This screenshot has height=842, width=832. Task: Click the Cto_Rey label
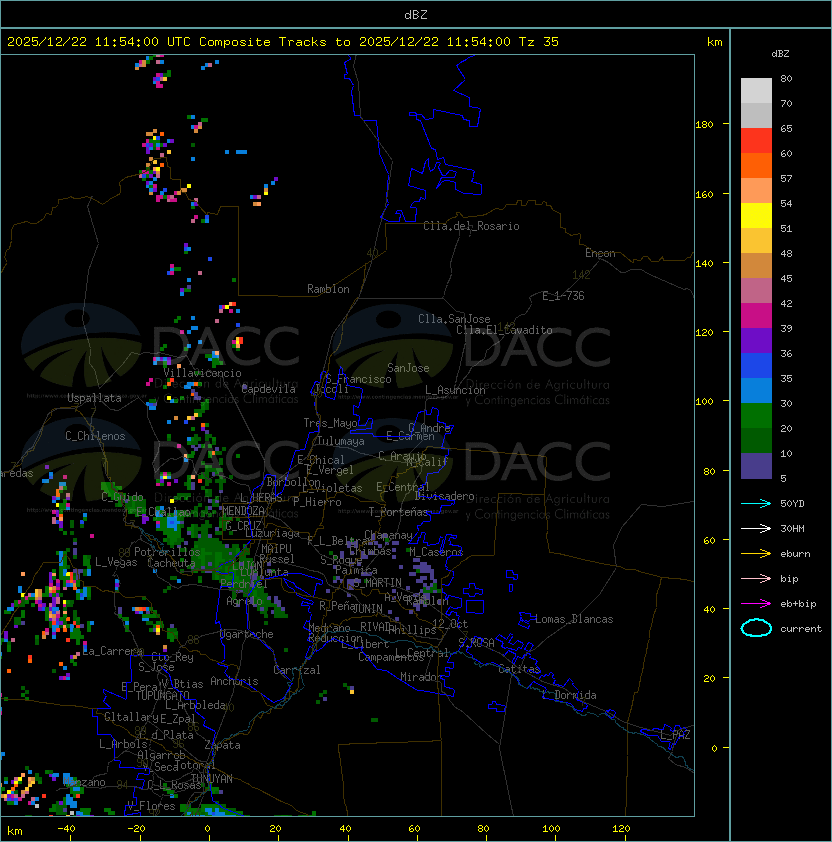click(x=172, y=657)
